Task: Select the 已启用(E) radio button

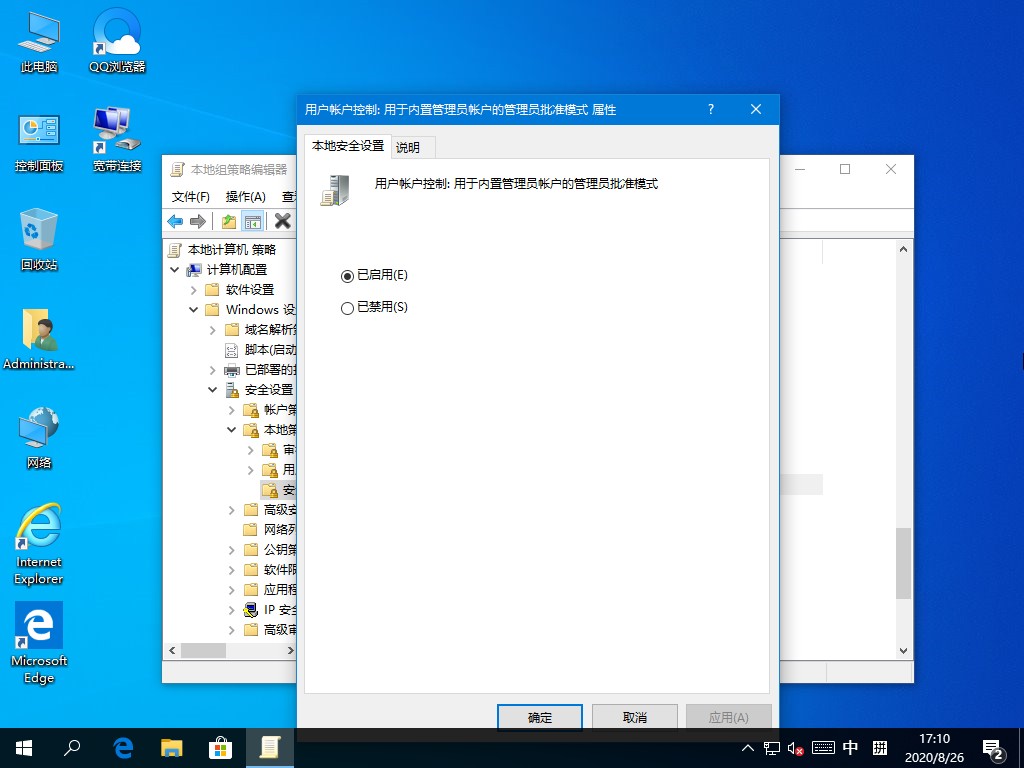Action: click(348, 276)
